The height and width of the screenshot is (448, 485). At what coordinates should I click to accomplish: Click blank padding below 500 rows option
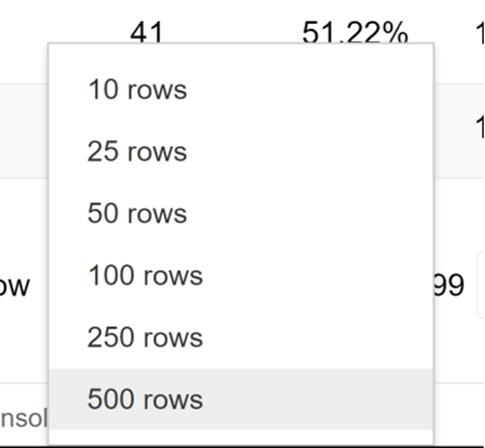[x=241, y=437]
